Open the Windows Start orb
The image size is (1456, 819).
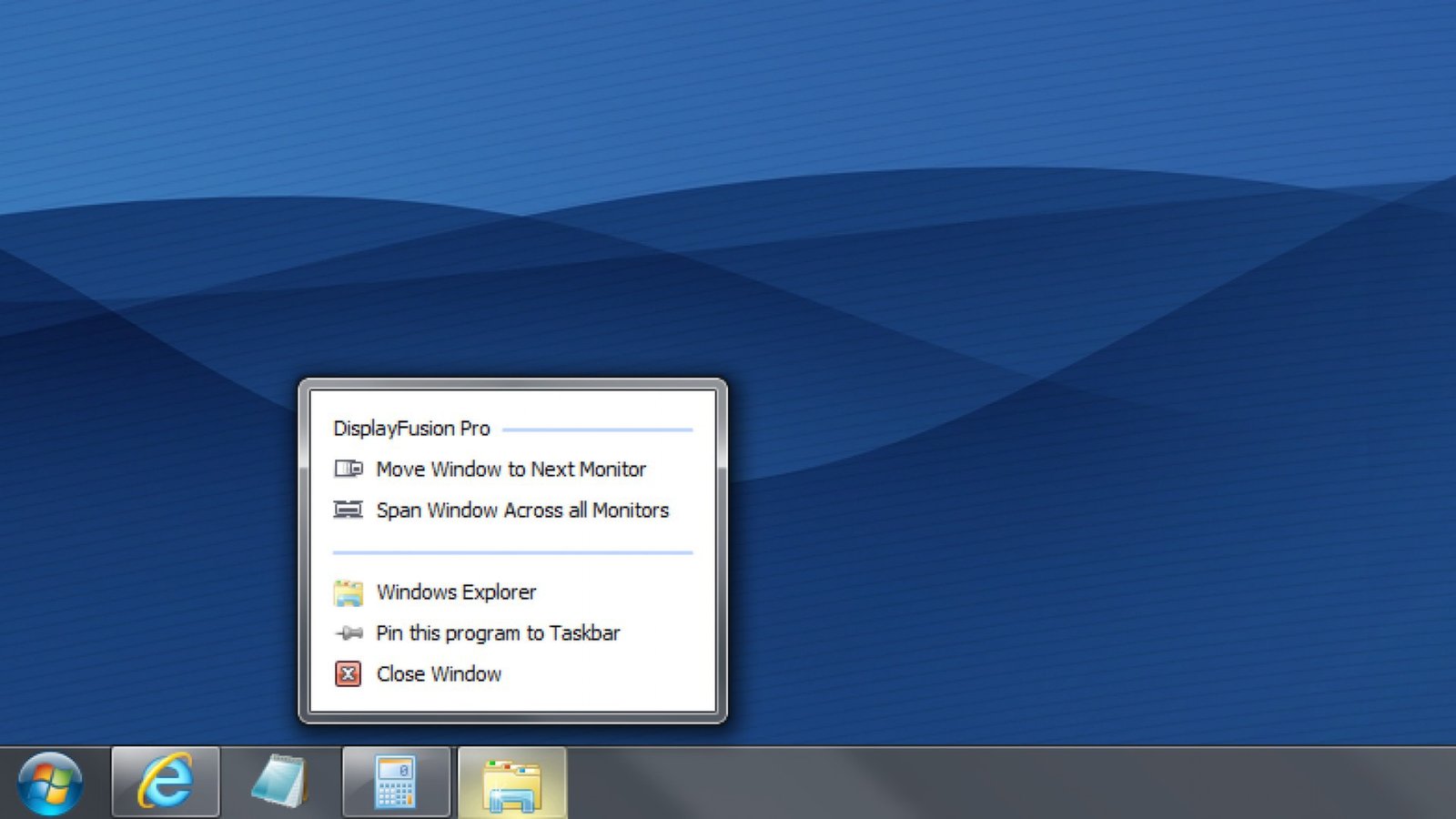49,783
